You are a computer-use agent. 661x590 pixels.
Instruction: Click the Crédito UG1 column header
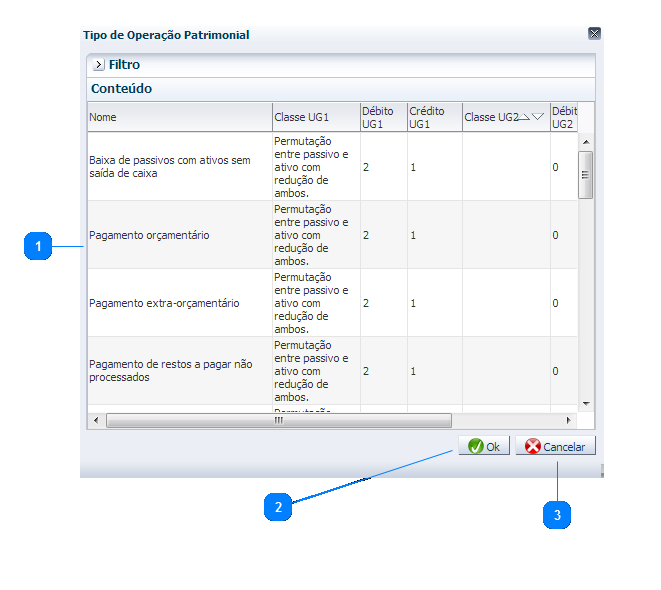433,117
